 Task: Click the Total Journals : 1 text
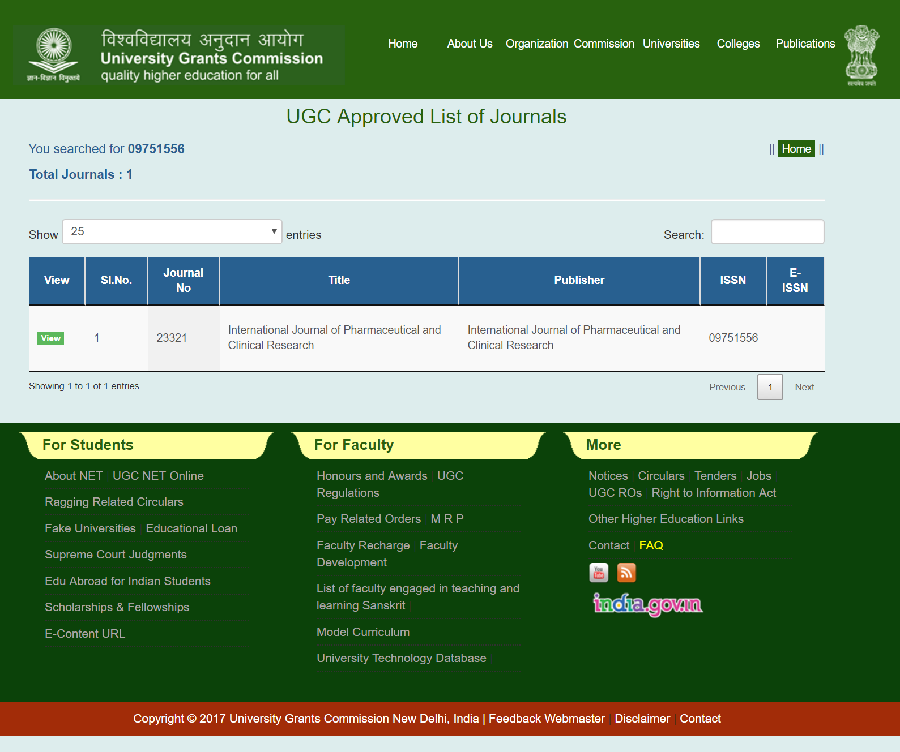pos(80,175)
